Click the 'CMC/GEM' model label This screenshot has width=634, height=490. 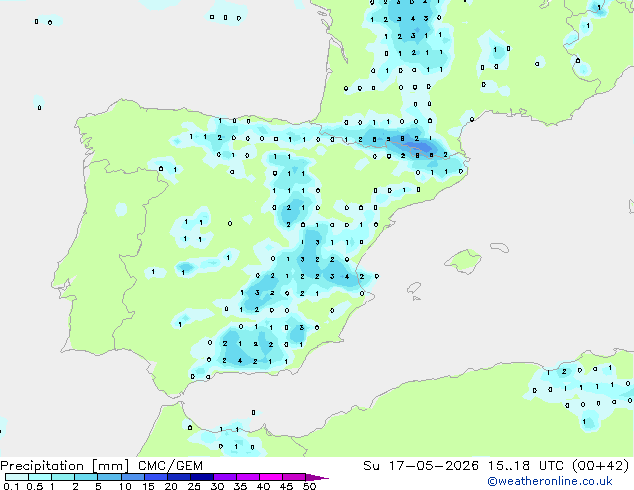[x=170, y=466]
